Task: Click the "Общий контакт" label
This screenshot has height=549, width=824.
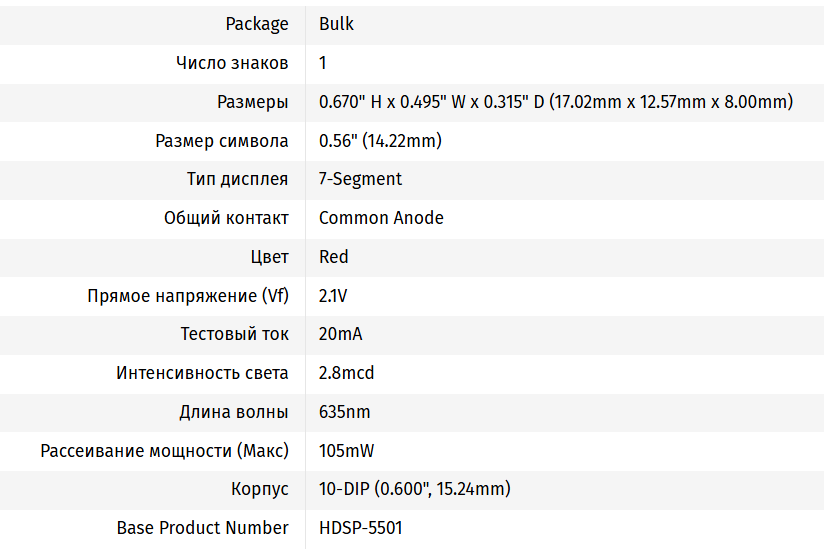Action: (226, 218)
